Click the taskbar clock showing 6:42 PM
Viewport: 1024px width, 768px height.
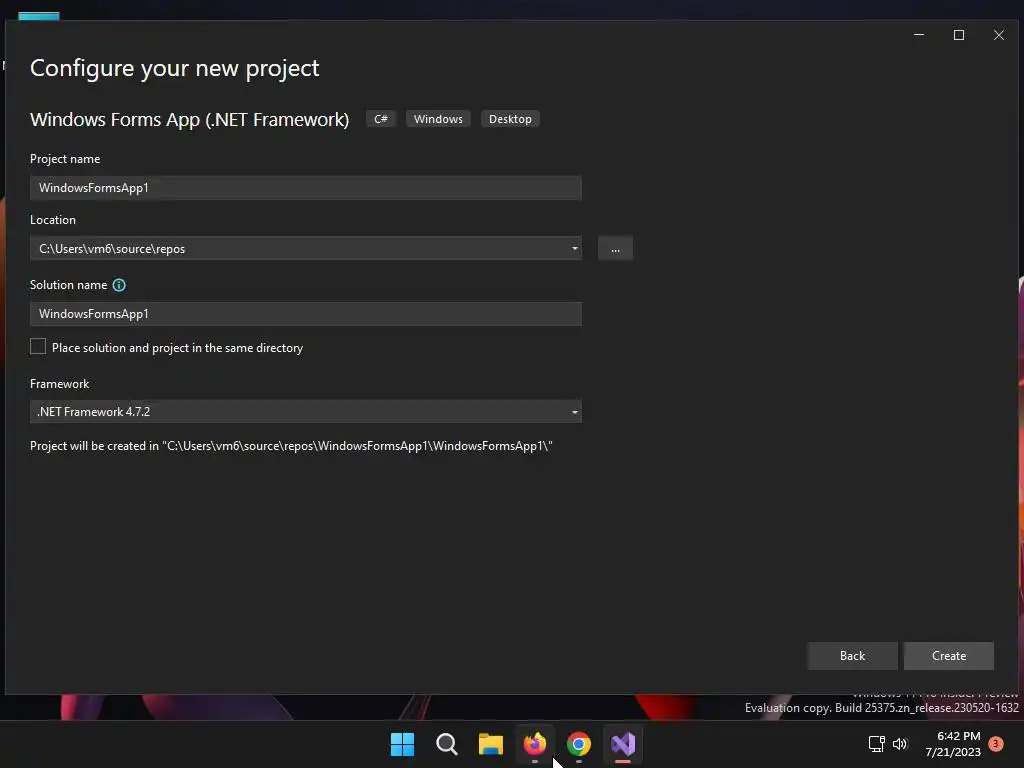953,744
